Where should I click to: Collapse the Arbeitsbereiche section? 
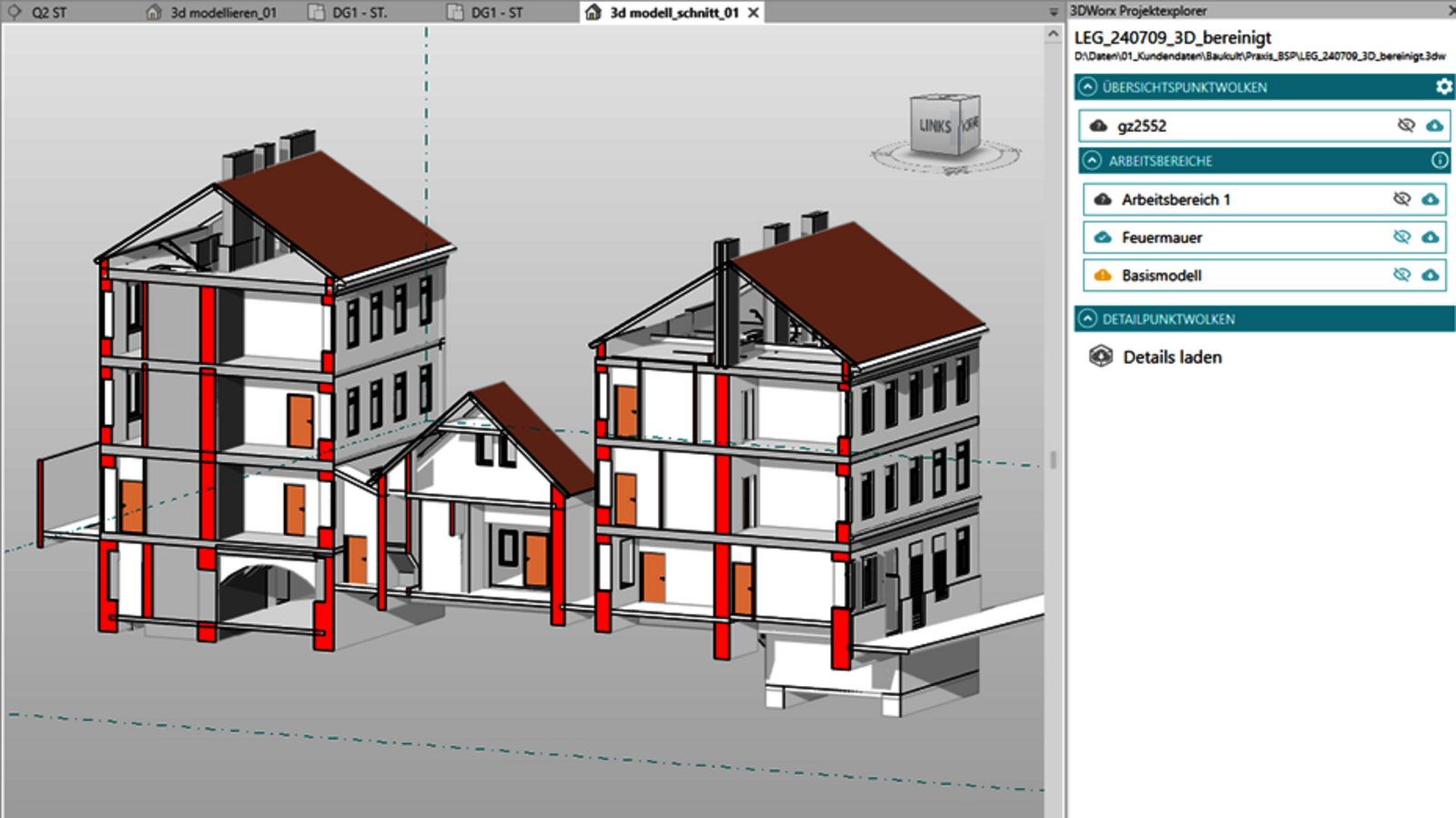point(1092,161)
